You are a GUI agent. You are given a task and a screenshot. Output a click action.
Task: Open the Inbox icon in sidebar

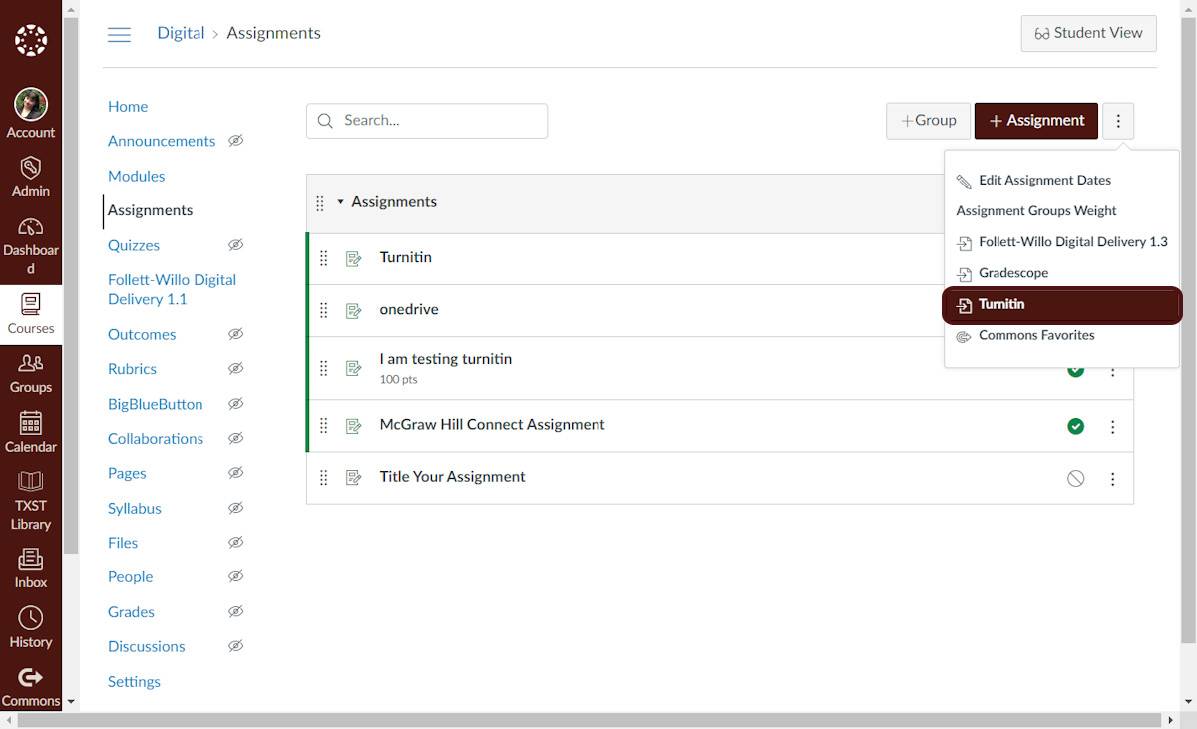coord(31,560)
